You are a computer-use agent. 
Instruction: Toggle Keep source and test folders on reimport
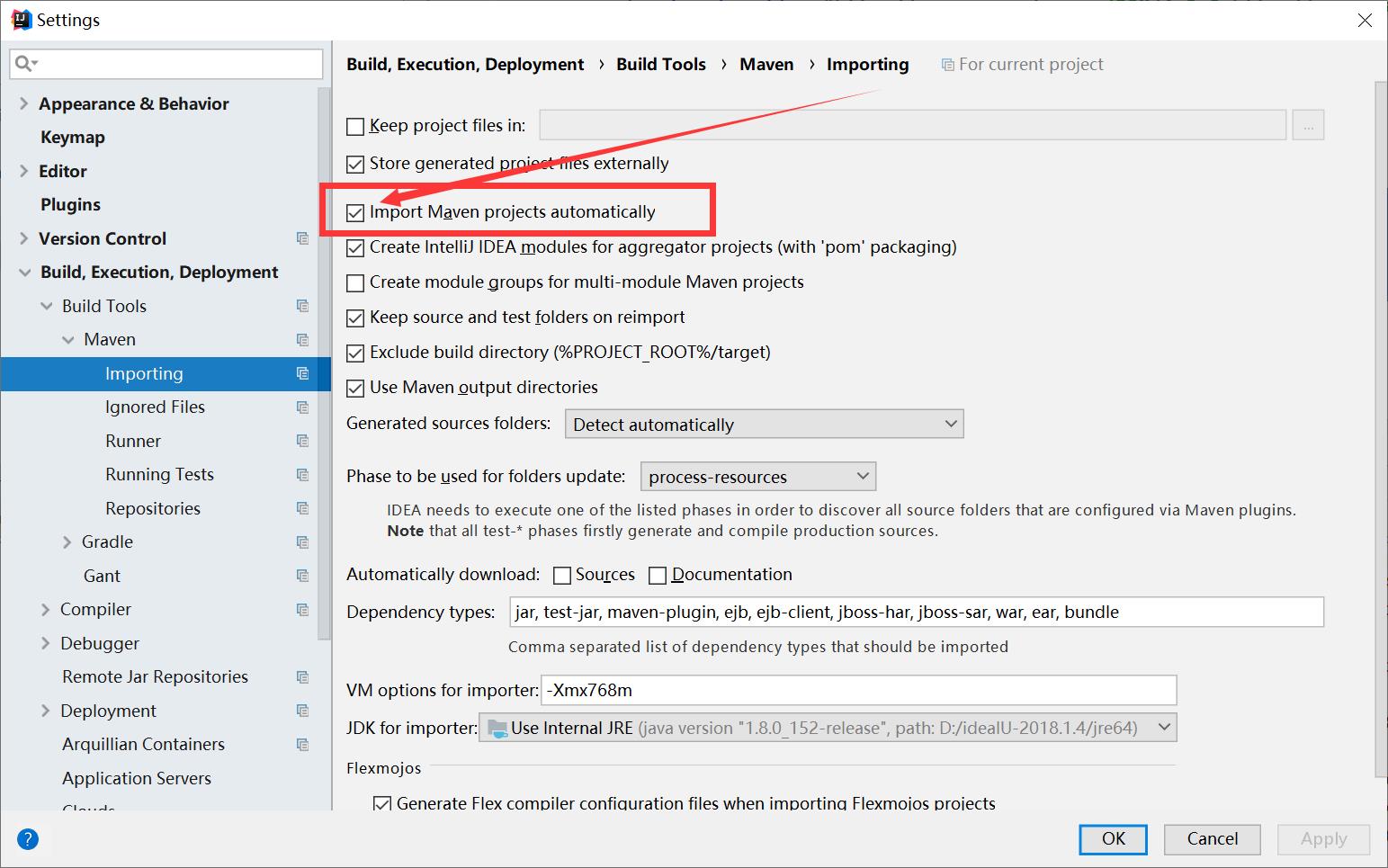(355, 318)
